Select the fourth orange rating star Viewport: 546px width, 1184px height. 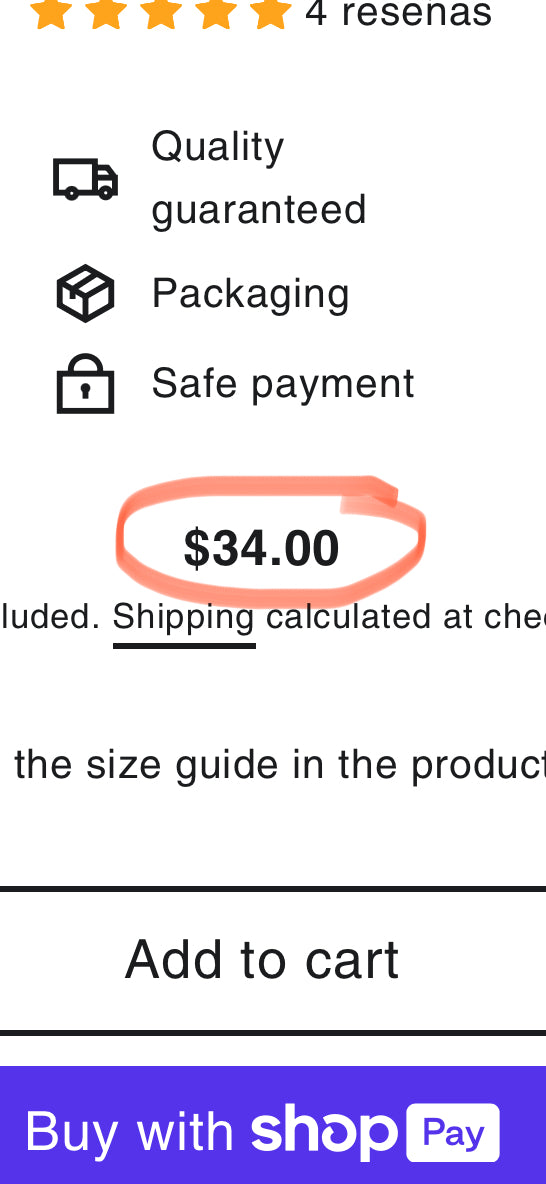coord(216,14)
